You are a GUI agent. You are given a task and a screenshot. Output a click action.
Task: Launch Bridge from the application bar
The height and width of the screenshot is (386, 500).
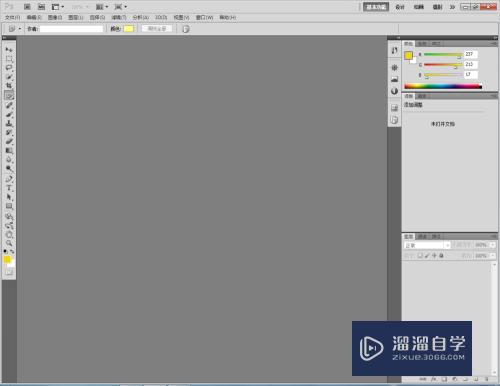pos(27,7)
